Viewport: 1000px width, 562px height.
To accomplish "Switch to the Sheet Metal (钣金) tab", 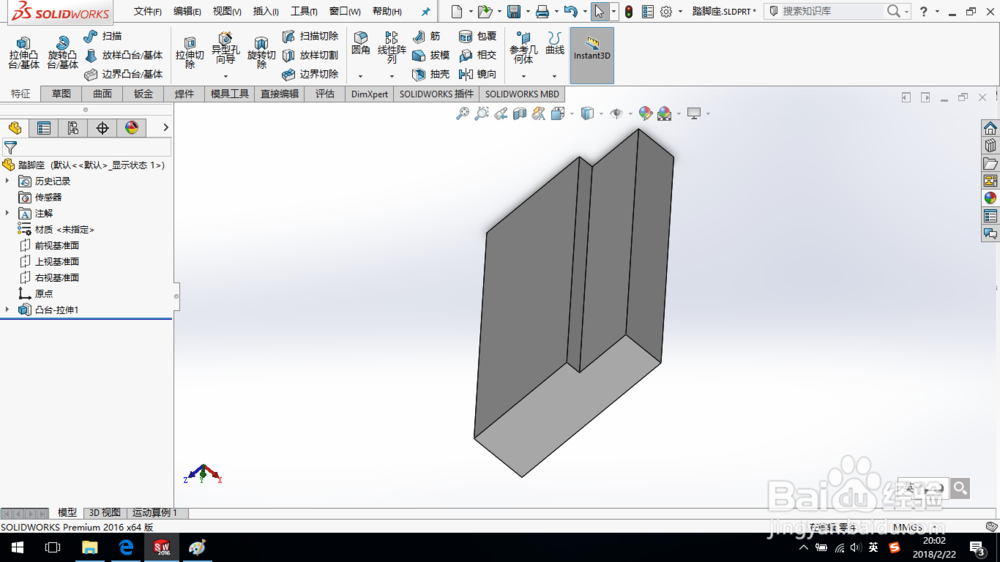I will coord(143,94).
